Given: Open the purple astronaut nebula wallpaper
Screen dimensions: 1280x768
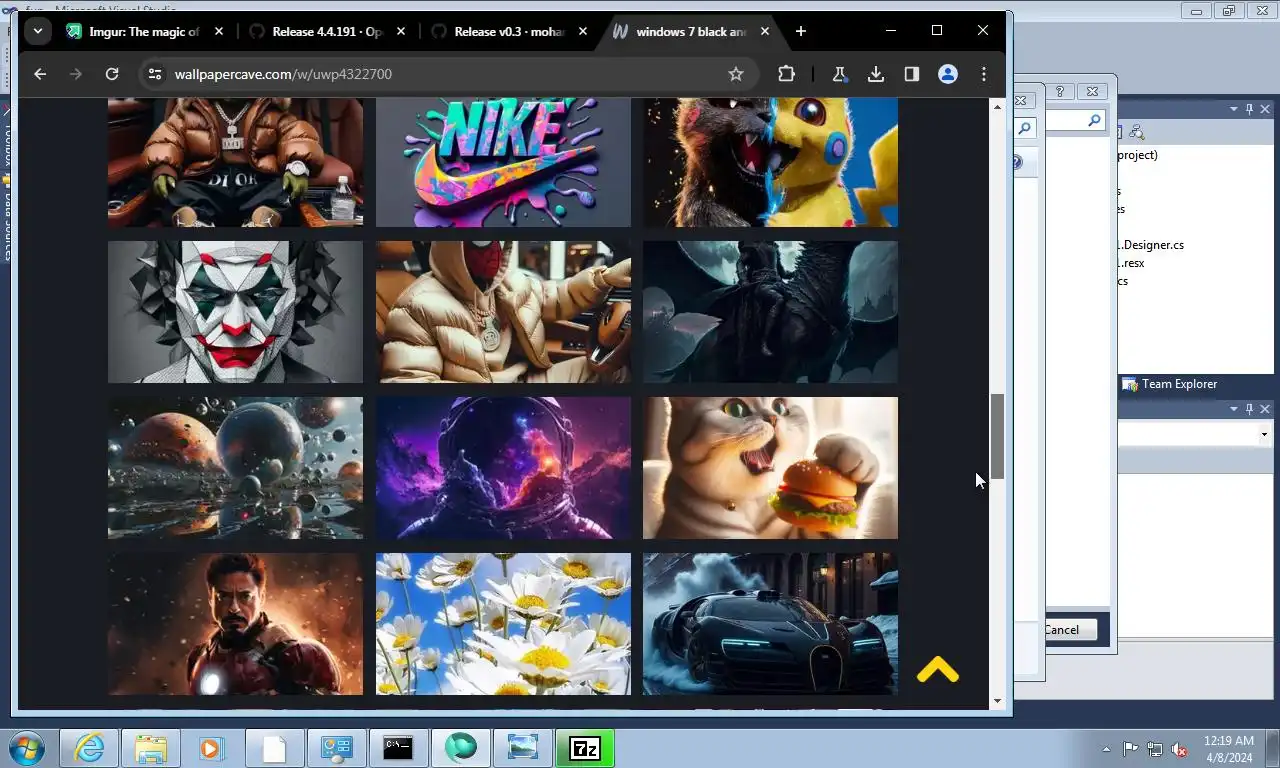Looking at the screenshot, I should click(503, 468).
